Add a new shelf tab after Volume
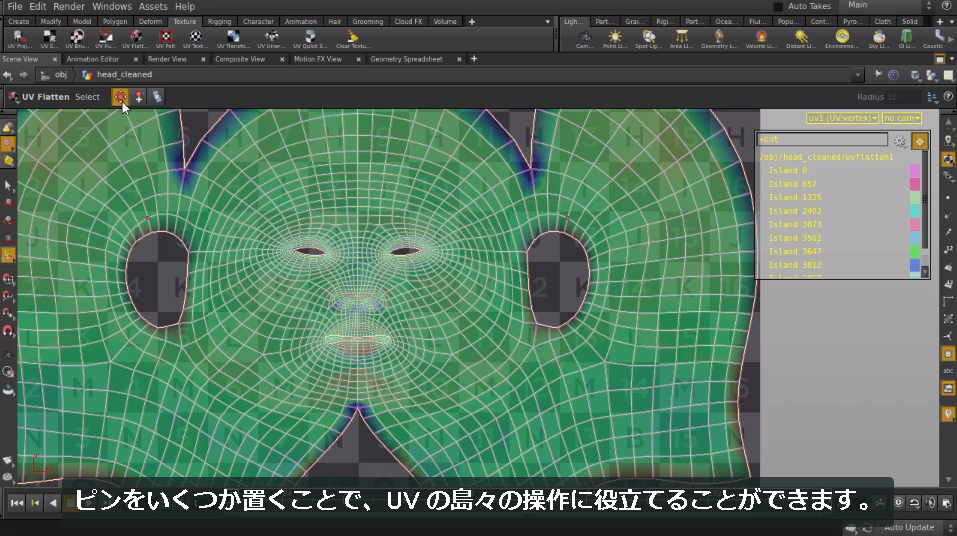The width and height of the screenshot is (957, 536). coord(471,22)
